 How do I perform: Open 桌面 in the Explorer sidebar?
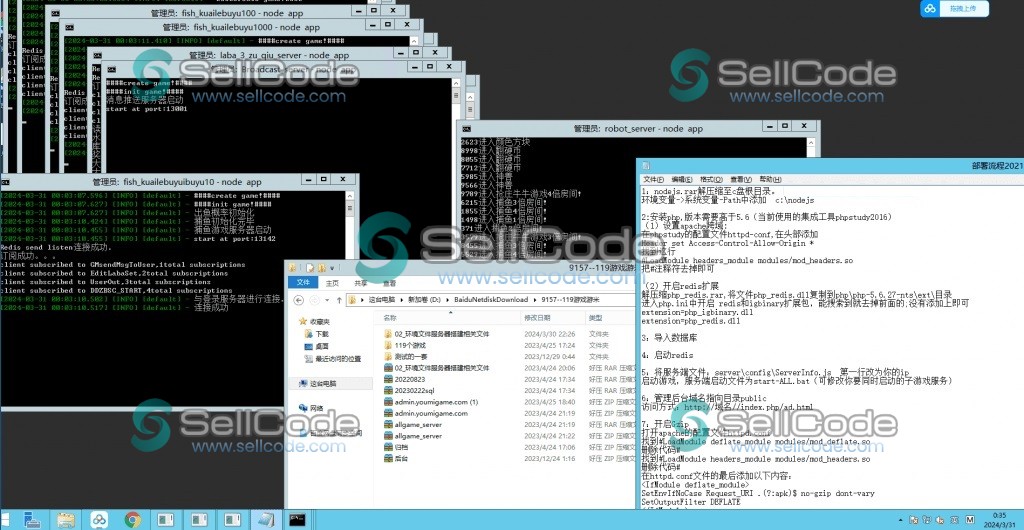(321, 346)
